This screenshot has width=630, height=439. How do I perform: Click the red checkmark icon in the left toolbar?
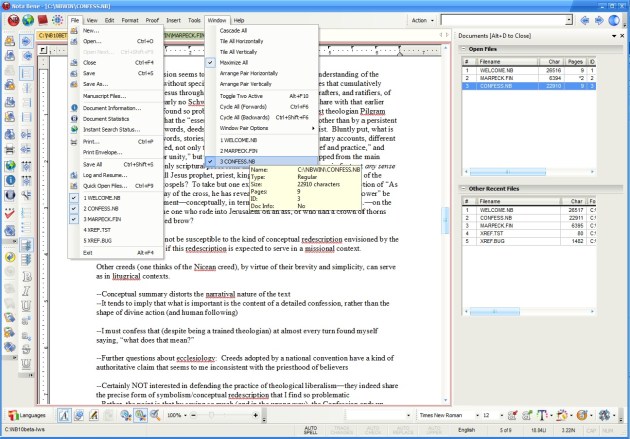click(x=10, y=213)
